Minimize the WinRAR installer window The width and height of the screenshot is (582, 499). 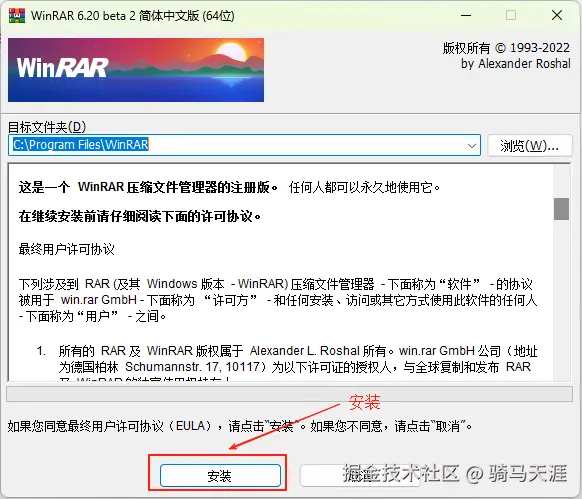pyautogui.click(x=466, y=16)
